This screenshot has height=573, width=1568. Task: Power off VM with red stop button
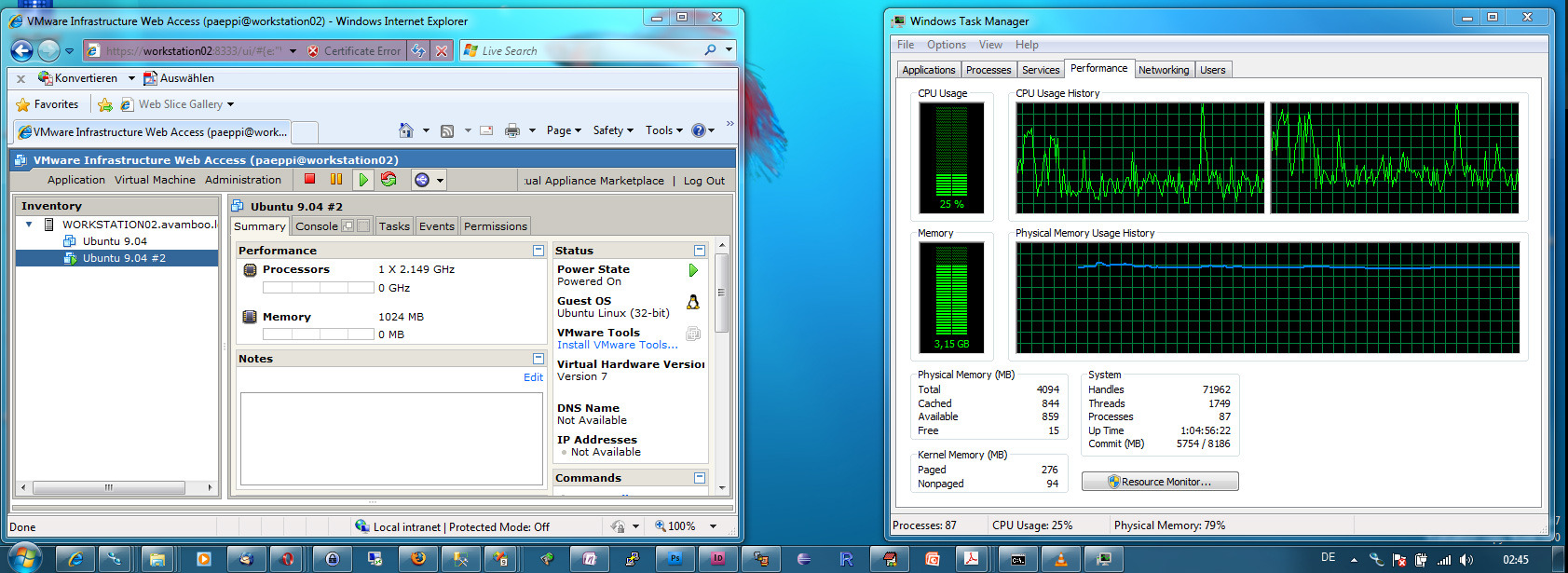point(309,179)
